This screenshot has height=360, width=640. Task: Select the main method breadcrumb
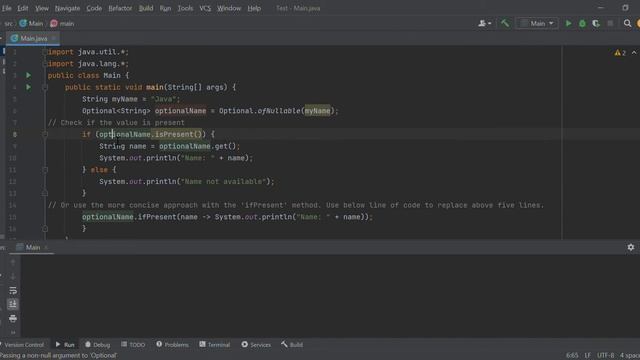point(62,24)
